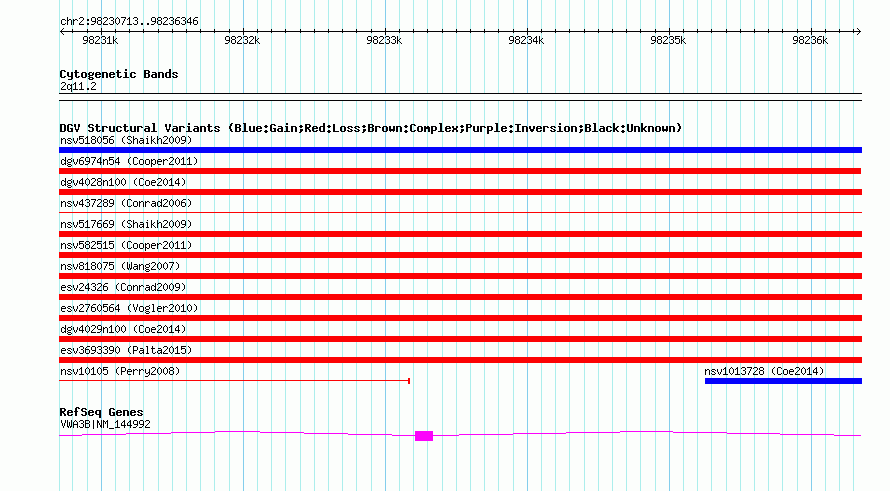Open variant nsv437289 (Conrad2006) label
This screenshot has width=890, height=491.
coord(126,203)
